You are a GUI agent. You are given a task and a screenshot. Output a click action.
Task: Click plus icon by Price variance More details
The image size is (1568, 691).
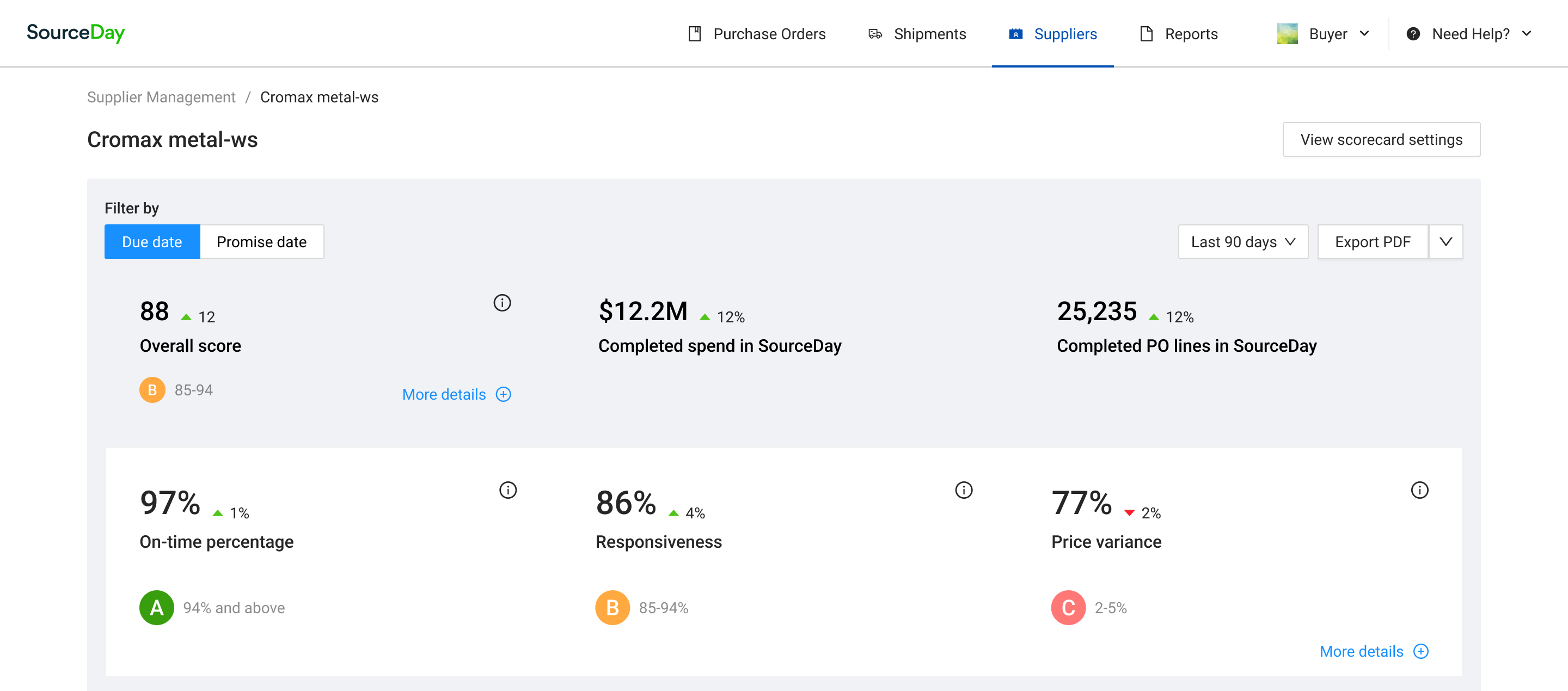click(1420, 651)
